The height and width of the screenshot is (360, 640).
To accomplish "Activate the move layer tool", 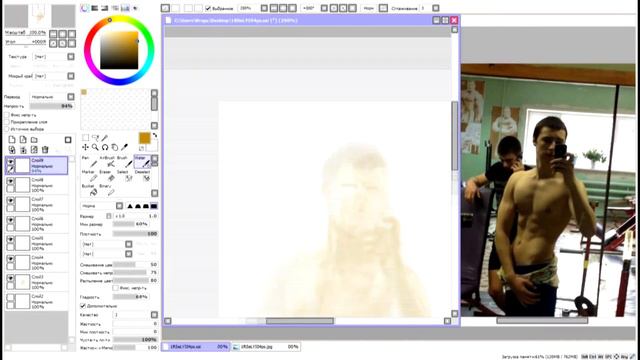I will coord(85,147).
